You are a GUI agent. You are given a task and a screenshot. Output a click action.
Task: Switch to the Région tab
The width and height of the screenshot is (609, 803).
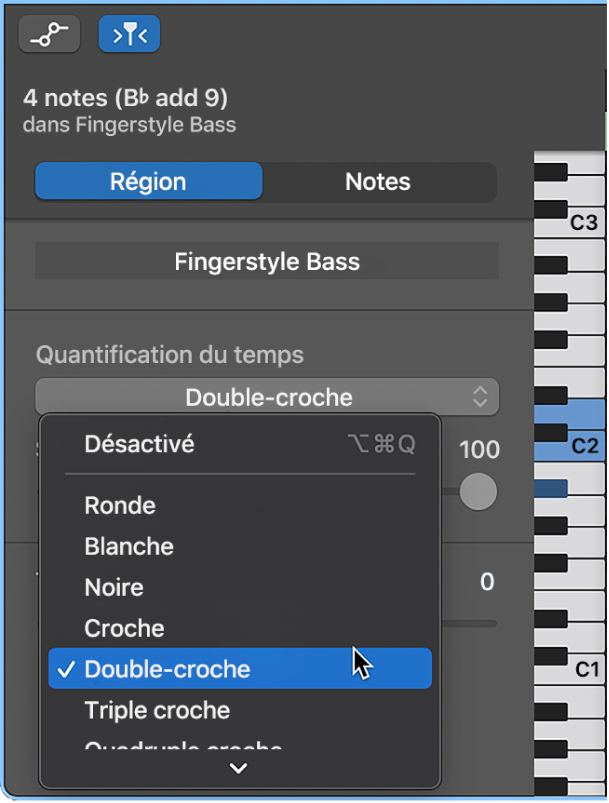tap(148, 181)
